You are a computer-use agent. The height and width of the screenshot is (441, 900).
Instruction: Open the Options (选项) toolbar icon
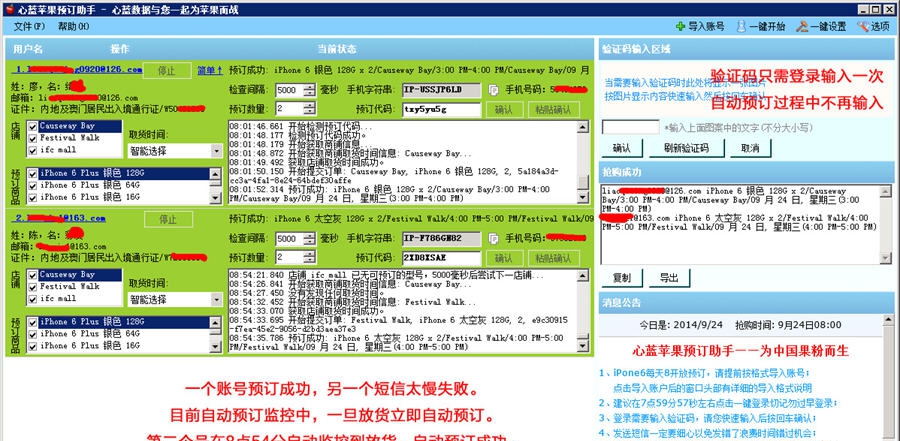(863, 26)
